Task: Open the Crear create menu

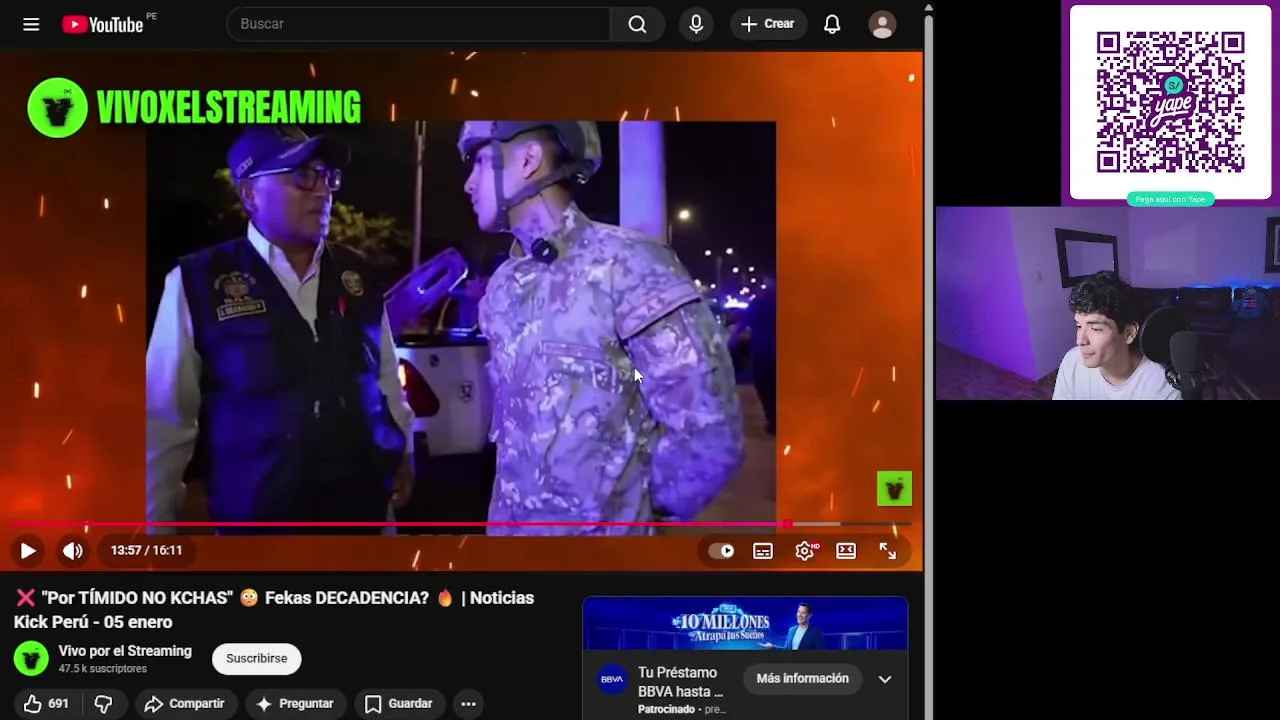Action: point(768,24)
